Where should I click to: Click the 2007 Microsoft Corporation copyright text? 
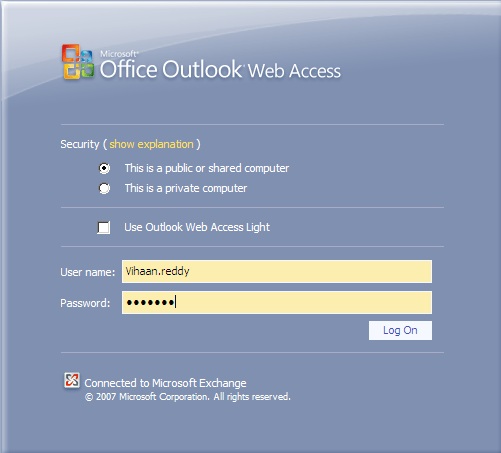pyautogui.click(x=188, y=397)
